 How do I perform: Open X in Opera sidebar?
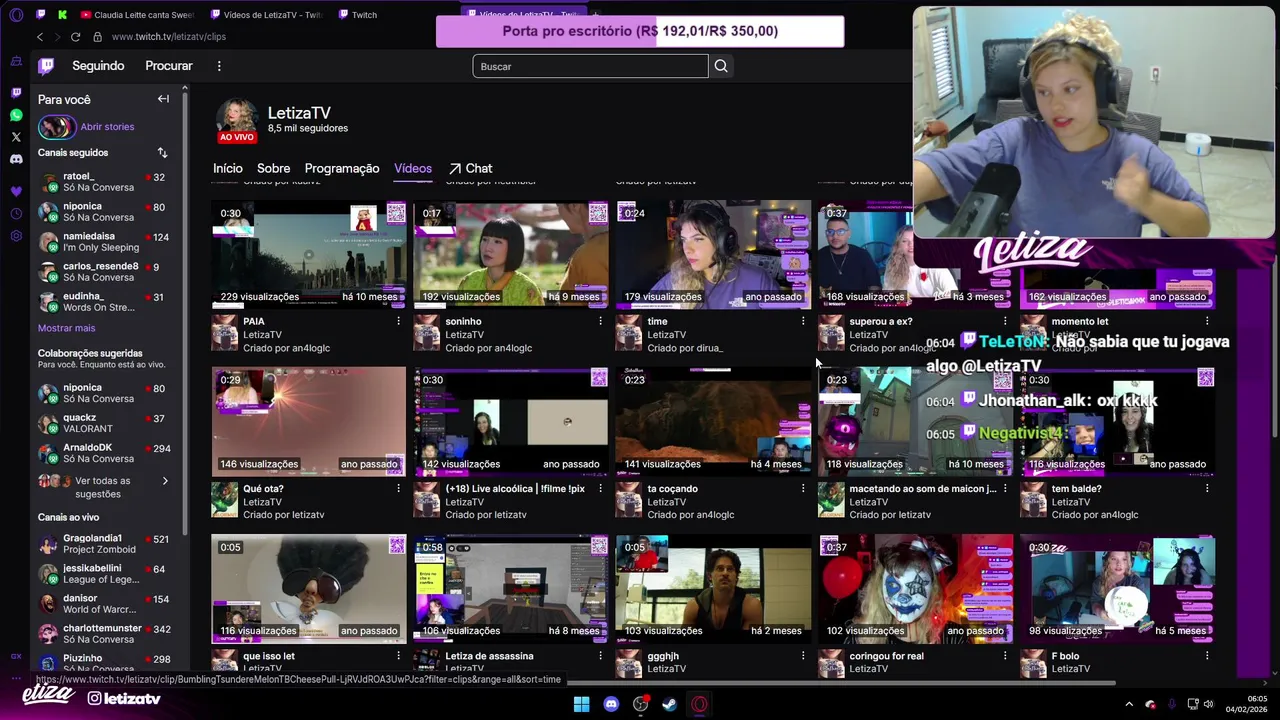tap(16, 137)
